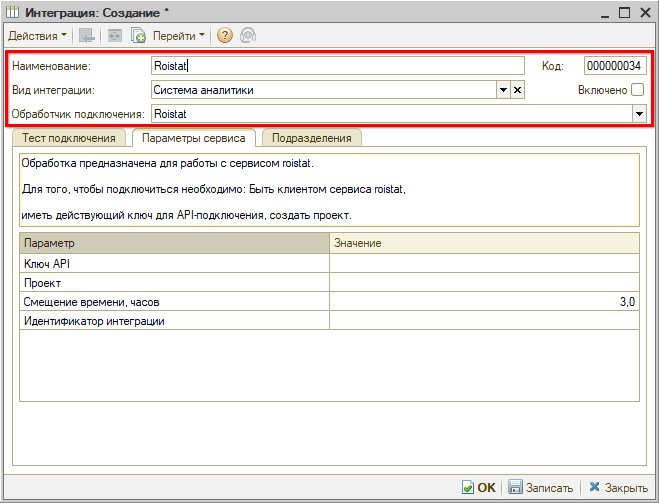
Task: Maximize the Интеграция window
Action: coord(625,13)
